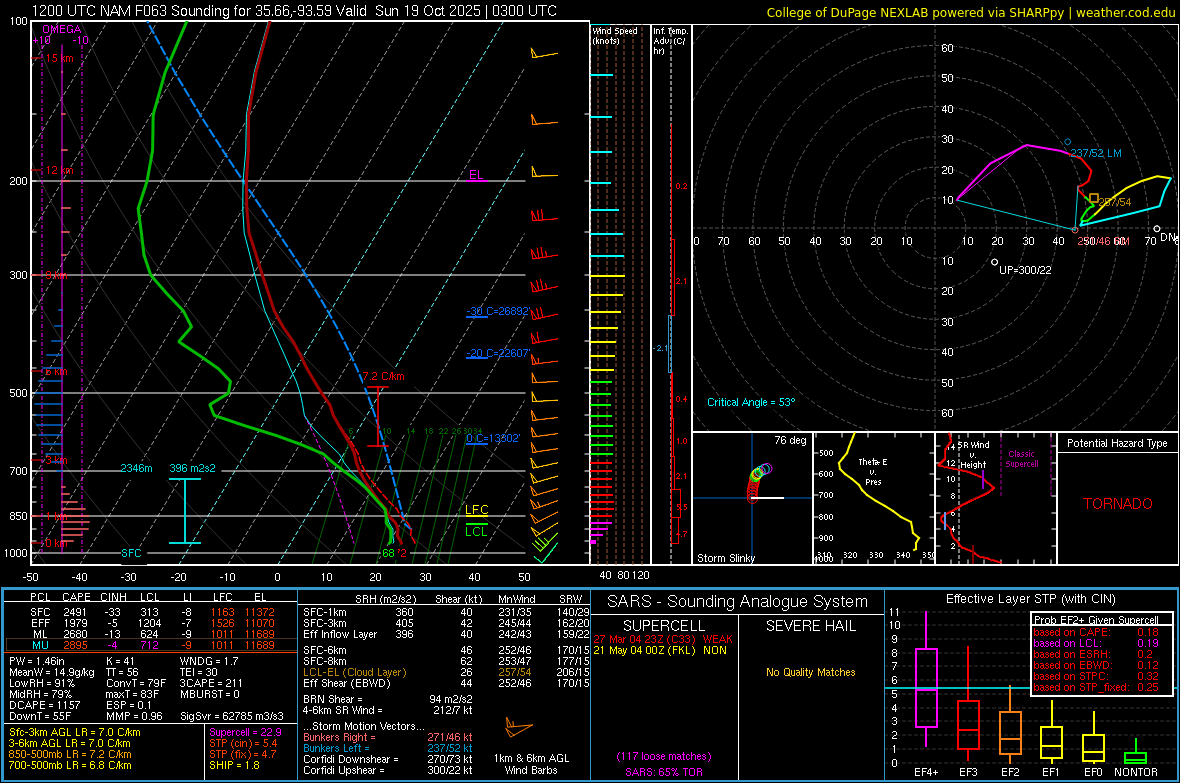Click the blue 'Bunkers Left =' storm motion line

pos(388,748)
